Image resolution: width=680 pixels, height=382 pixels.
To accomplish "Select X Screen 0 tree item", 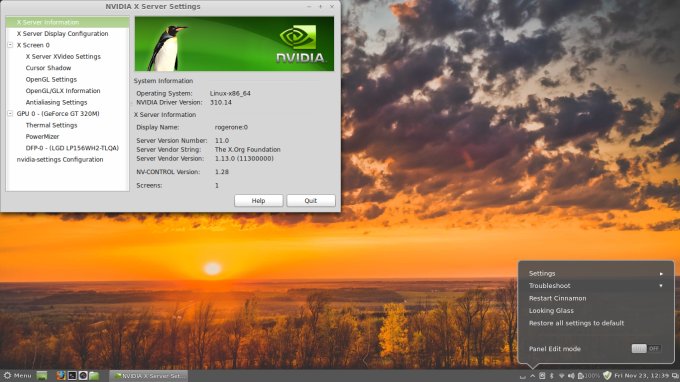I will [33, 45].
